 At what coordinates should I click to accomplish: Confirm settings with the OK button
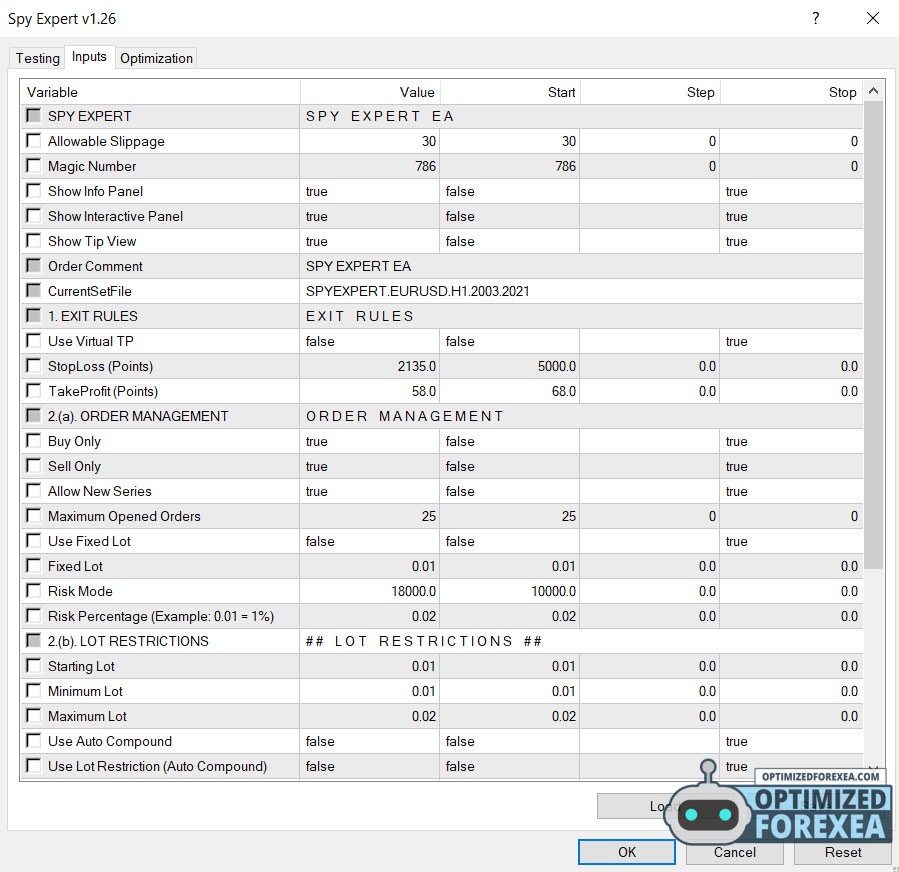tap(627, 852)
